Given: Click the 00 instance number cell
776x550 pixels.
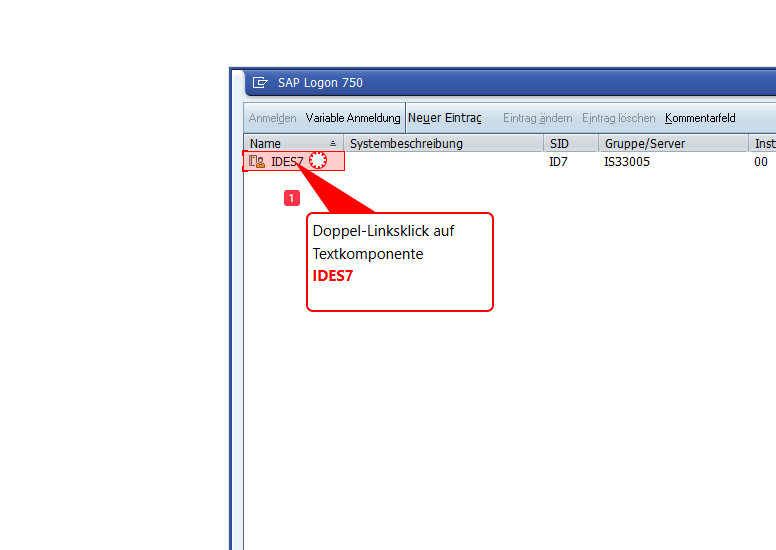Looking at the screenshot, I should point(761,162).
